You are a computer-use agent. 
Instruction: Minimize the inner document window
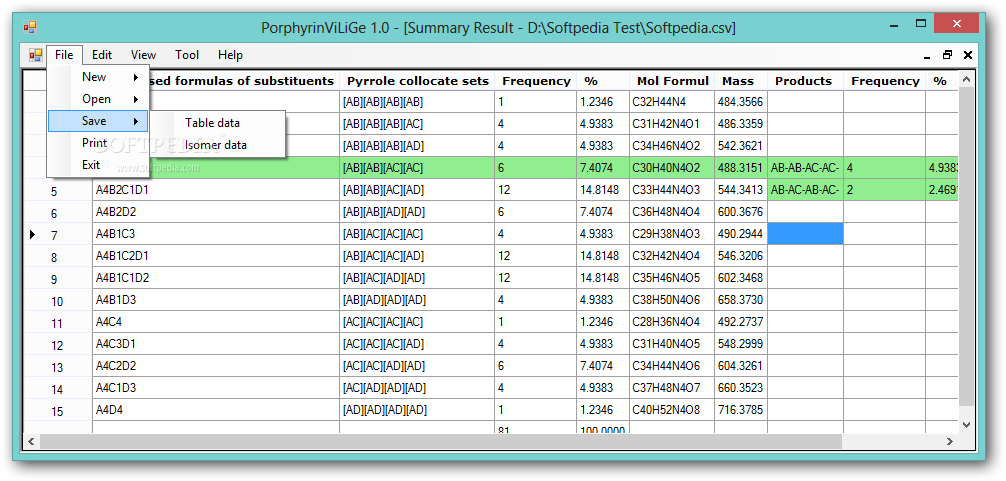[927, 56]
